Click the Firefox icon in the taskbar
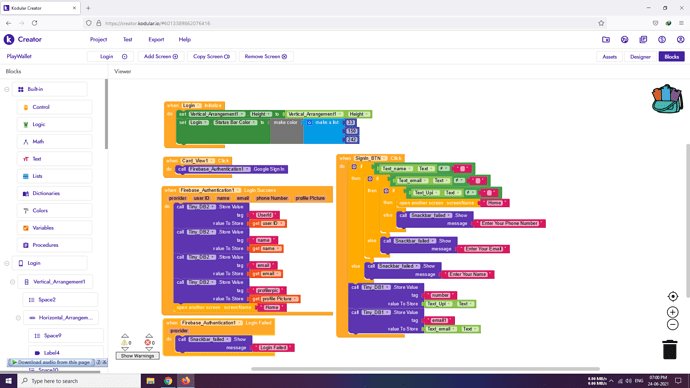The width and height of the screenshot is (690, 388). (x=186, y=381)
